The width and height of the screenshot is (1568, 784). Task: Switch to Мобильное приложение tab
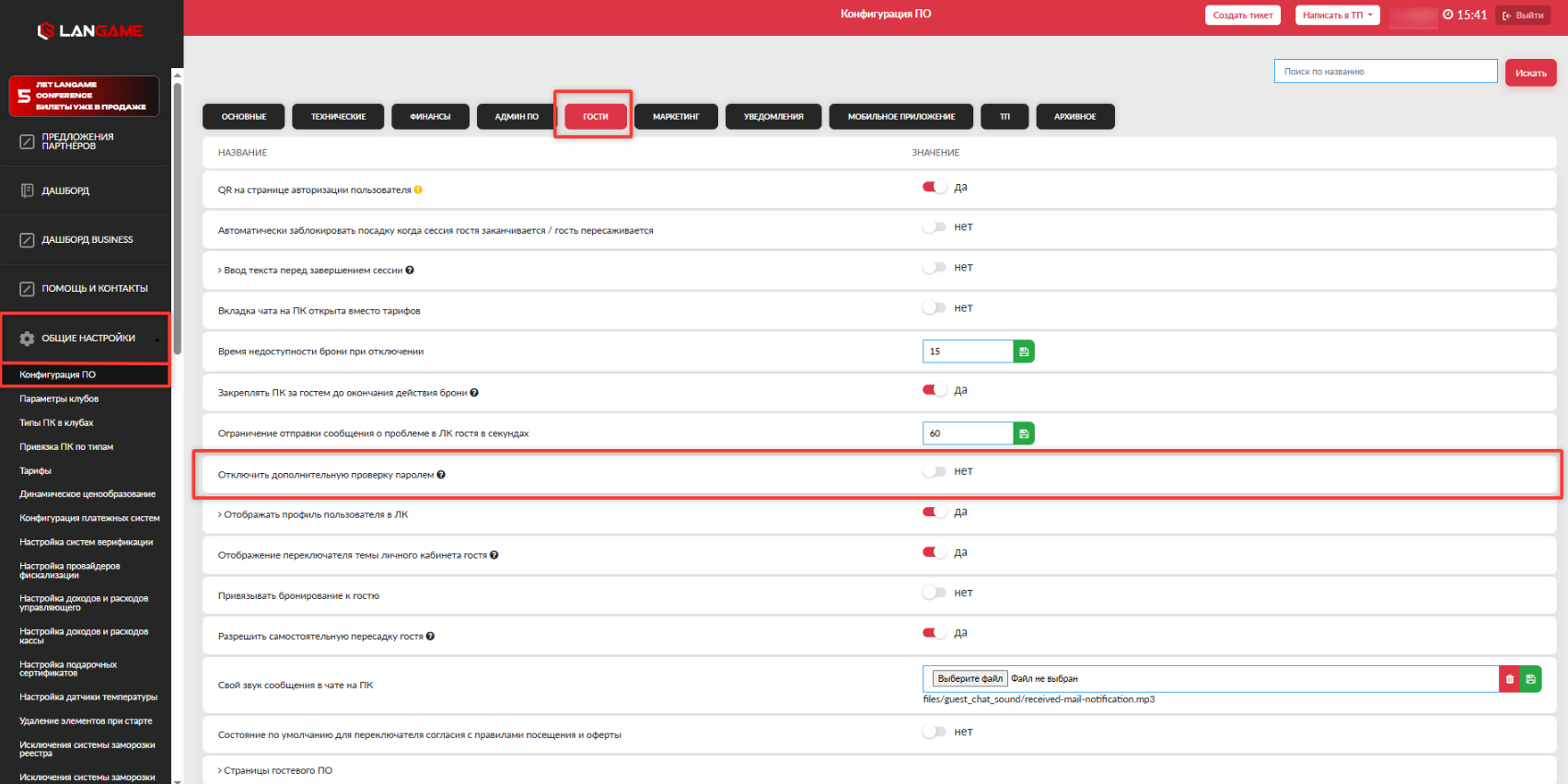pyautogui.click(x=901, y=117)
